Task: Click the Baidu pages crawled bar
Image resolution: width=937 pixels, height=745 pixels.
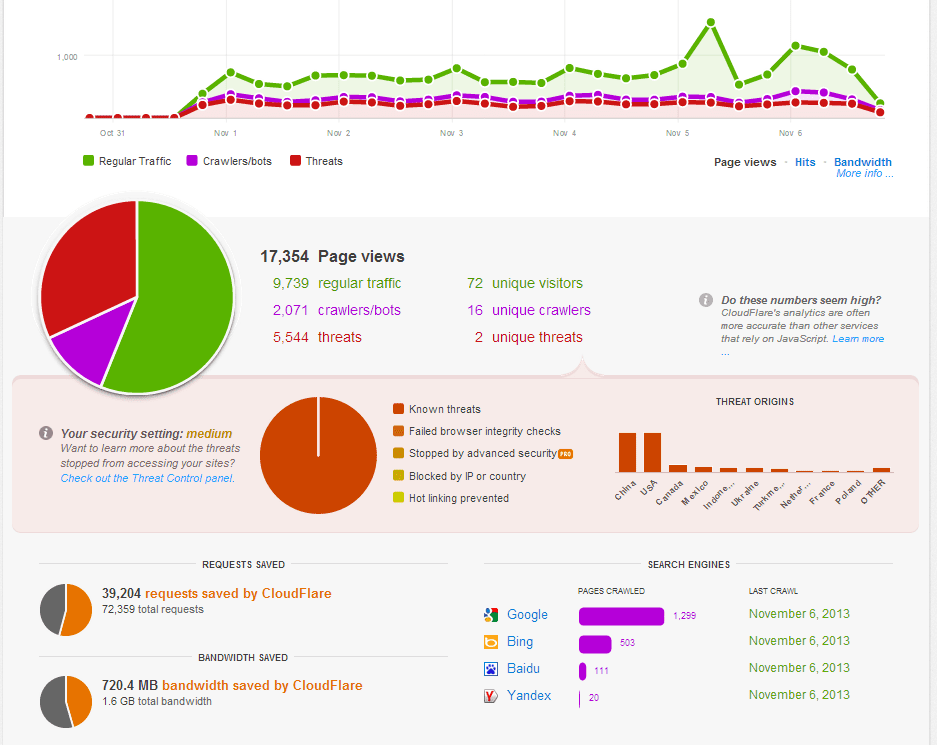Action: pyautogui.click(x=583, y=670)
